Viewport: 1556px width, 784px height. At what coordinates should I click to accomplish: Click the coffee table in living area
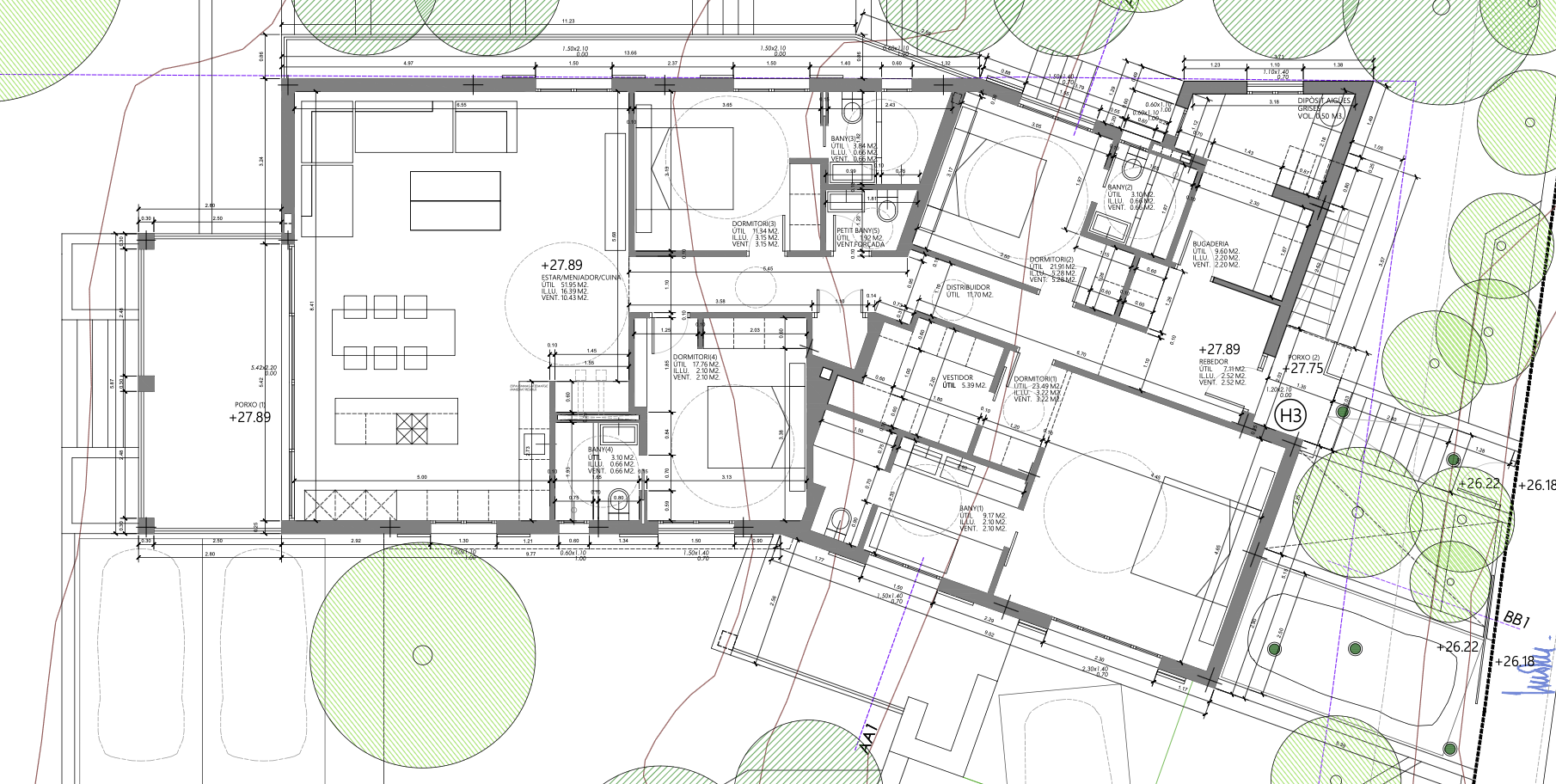click(455, 200)
